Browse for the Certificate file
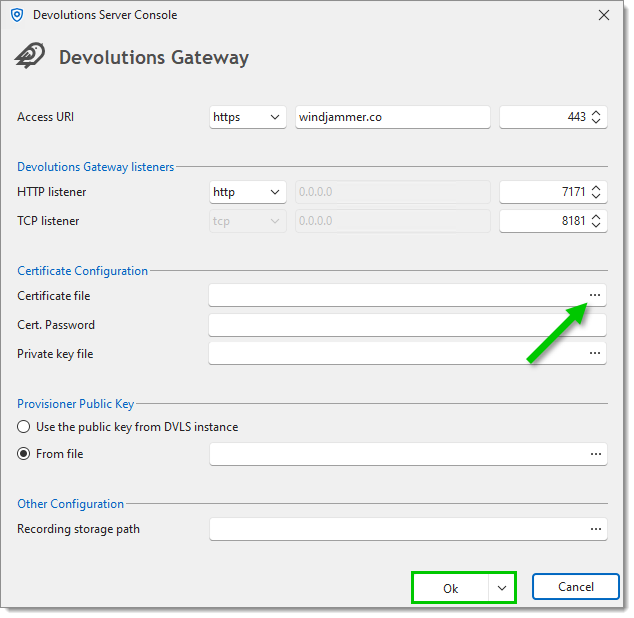The height and width of the screenshot is (618, 634). pos(595,295)
